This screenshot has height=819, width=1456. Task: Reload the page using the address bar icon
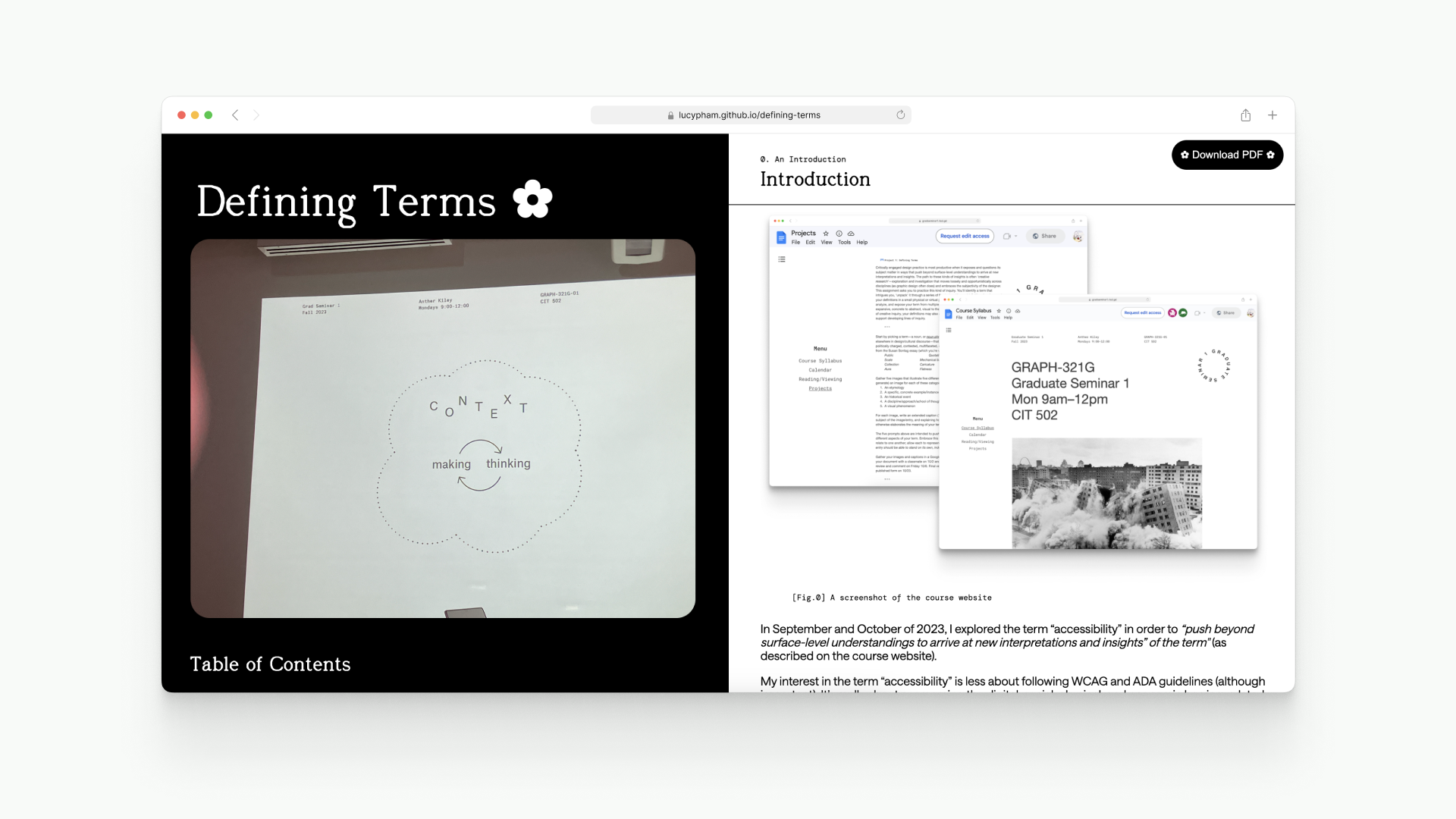900,115
